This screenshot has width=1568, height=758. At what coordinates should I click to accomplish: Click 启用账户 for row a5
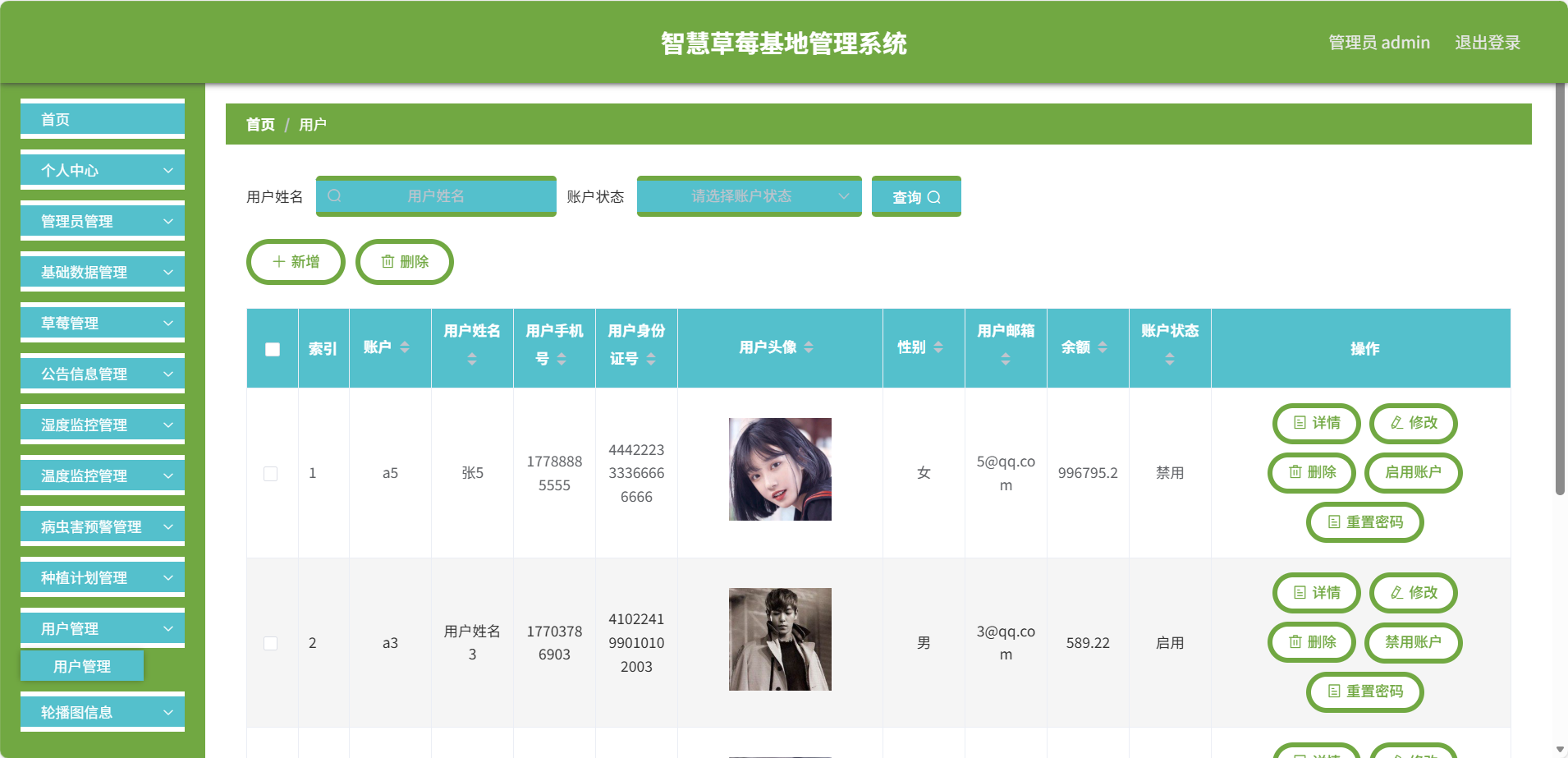[1413, 472]
